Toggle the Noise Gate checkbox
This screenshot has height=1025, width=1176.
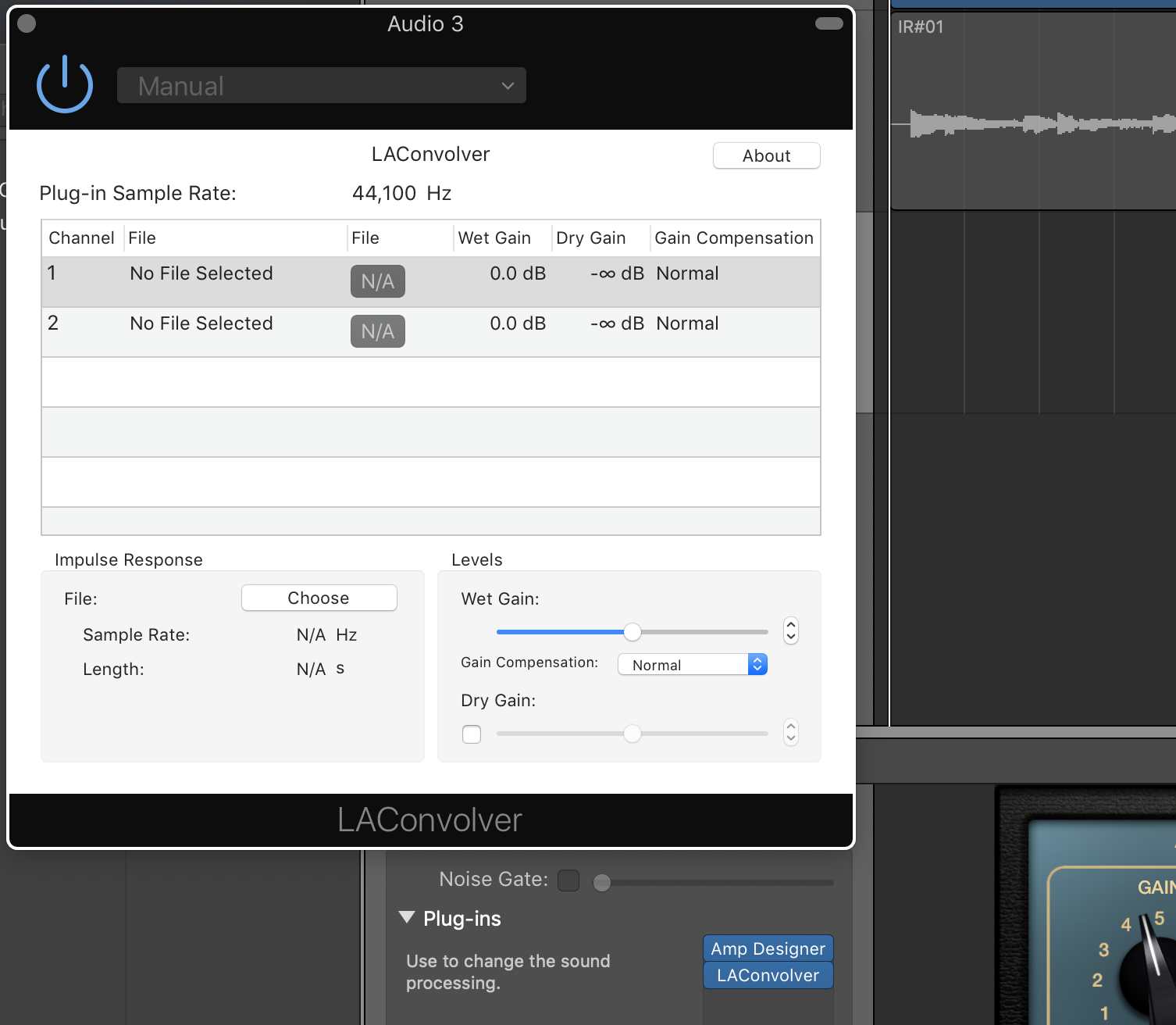click(568, 880)
